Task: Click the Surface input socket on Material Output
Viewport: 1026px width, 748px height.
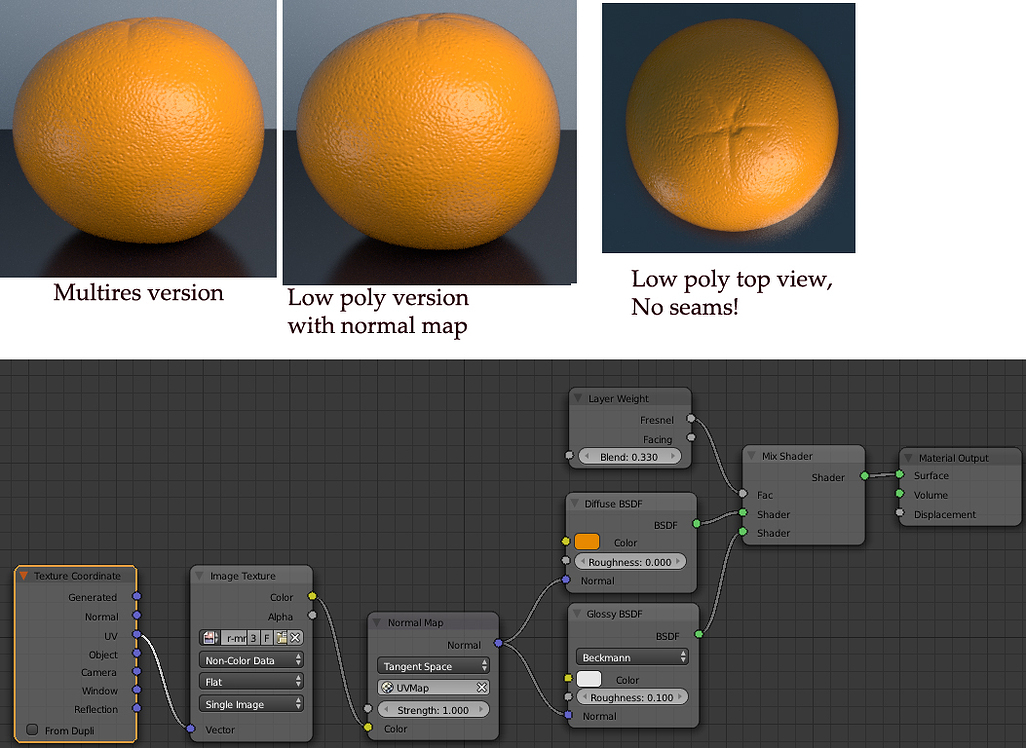Action: pyautogui.click(x=900, y=474)
